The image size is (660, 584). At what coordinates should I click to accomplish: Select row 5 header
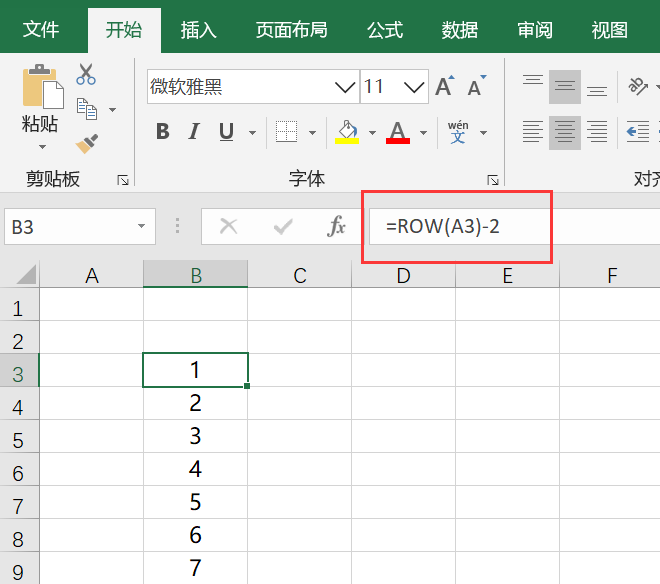tap(19, 436)
